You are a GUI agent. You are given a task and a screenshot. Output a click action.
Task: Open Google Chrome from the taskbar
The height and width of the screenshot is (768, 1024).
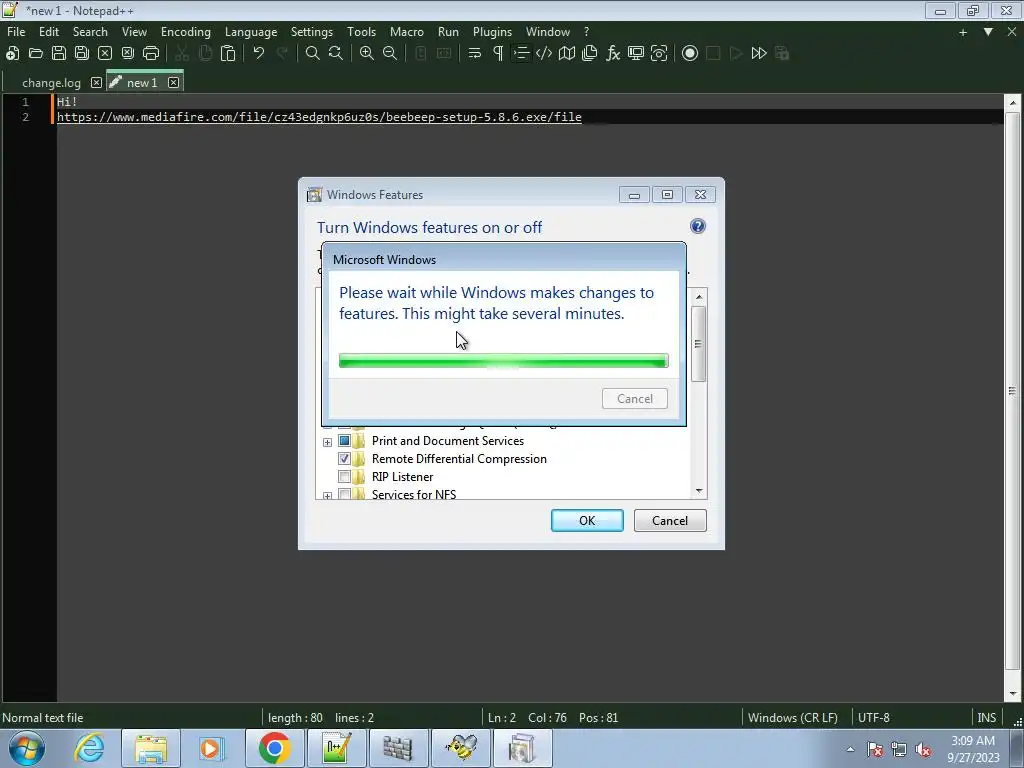click(x=274, y=748)
